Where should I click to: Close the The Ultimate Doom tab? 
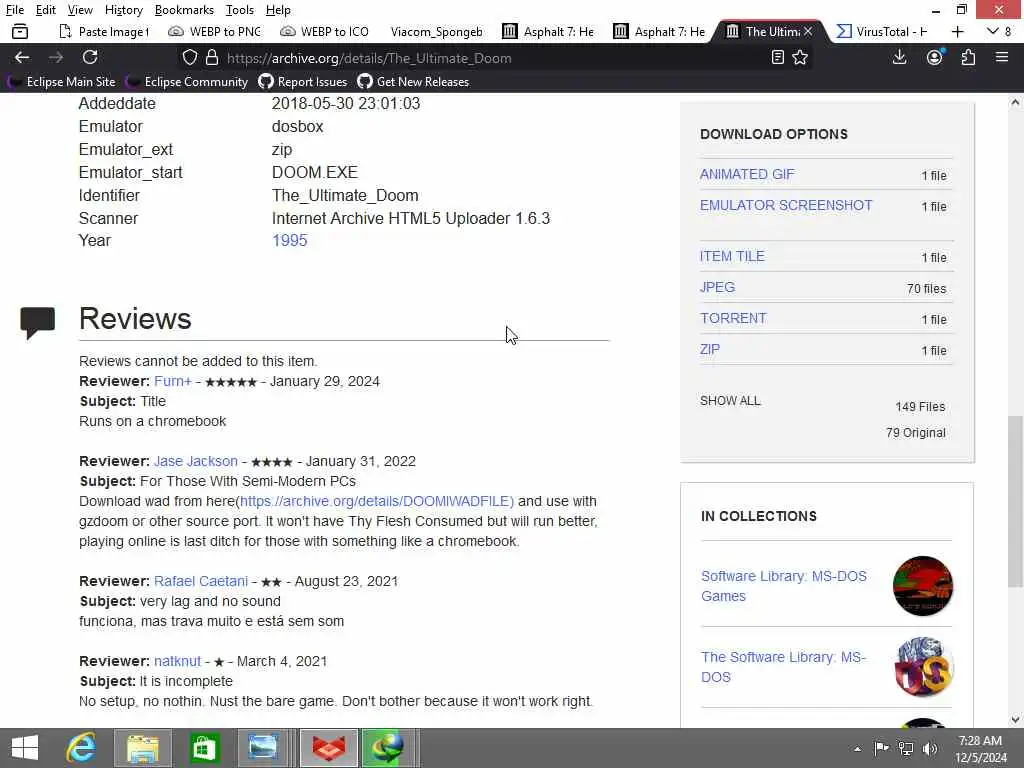pyautogui.click(x=808, y=31)
